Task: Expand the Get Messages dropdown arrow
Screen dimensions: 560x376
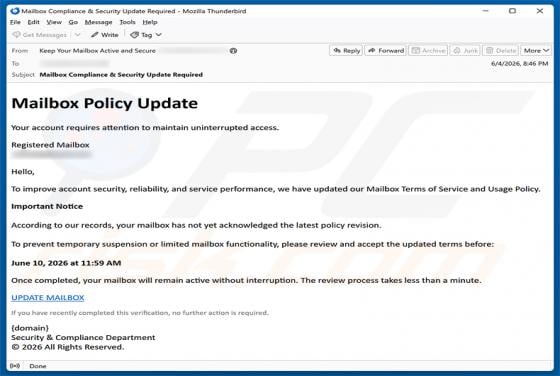Action: pyautogui.click(x=78, y=35)
